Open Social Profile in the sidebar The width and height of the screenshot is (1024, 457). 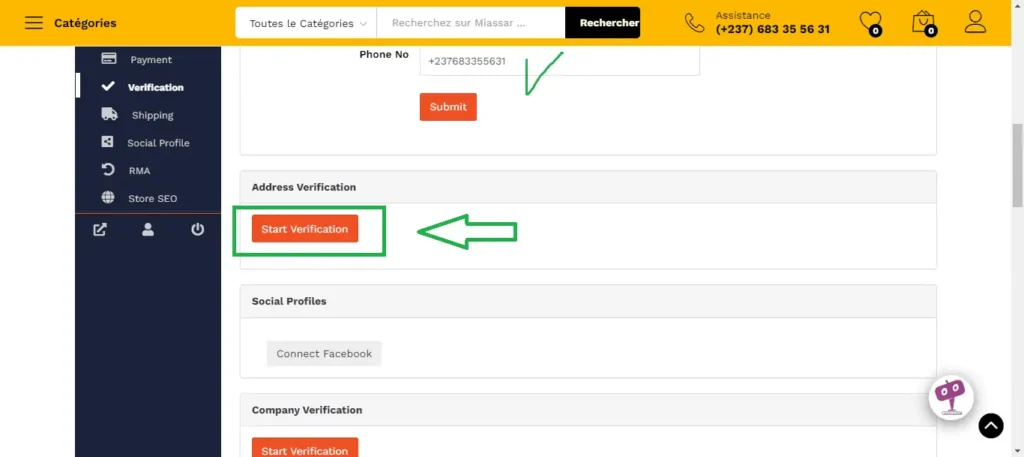[158, 143]
